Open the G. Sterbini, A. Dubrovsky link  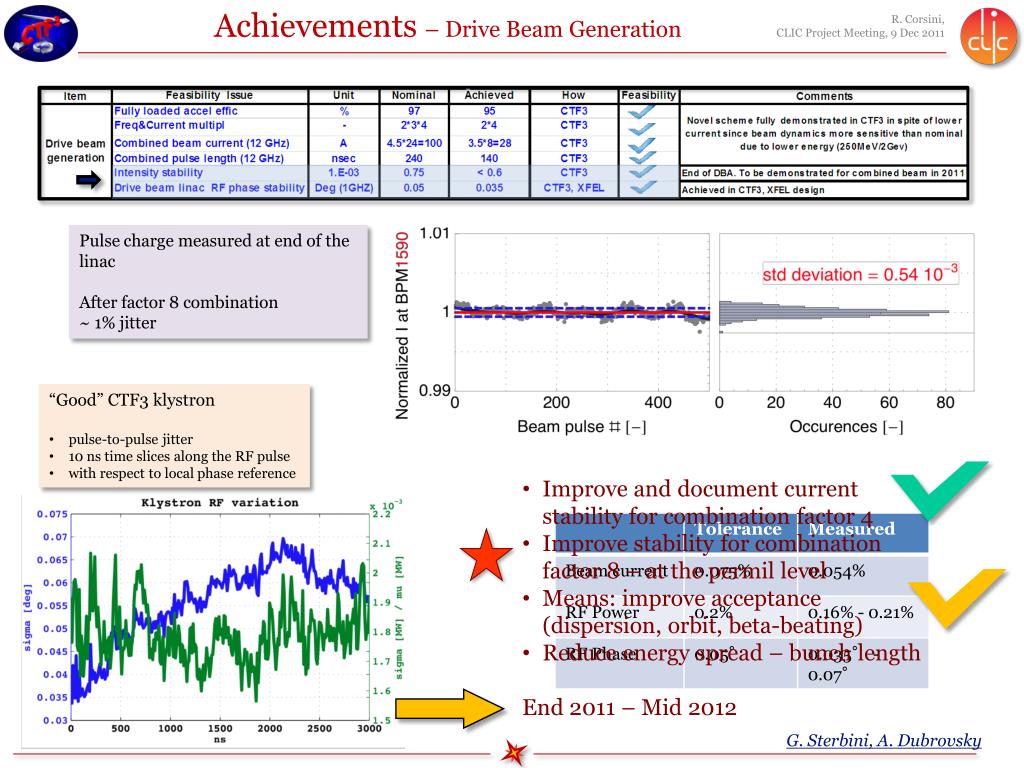(884, 740)
